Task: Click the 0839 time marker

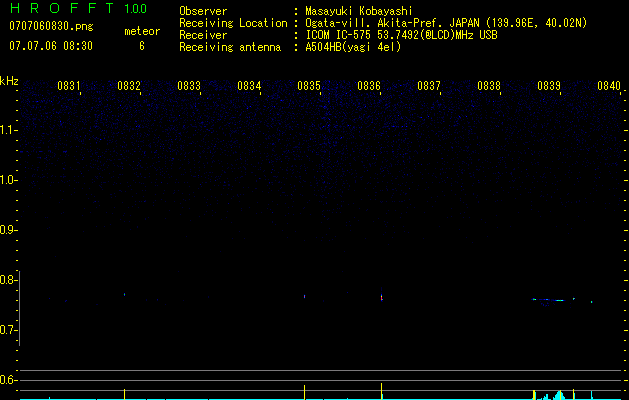Action: coord(549,86)
